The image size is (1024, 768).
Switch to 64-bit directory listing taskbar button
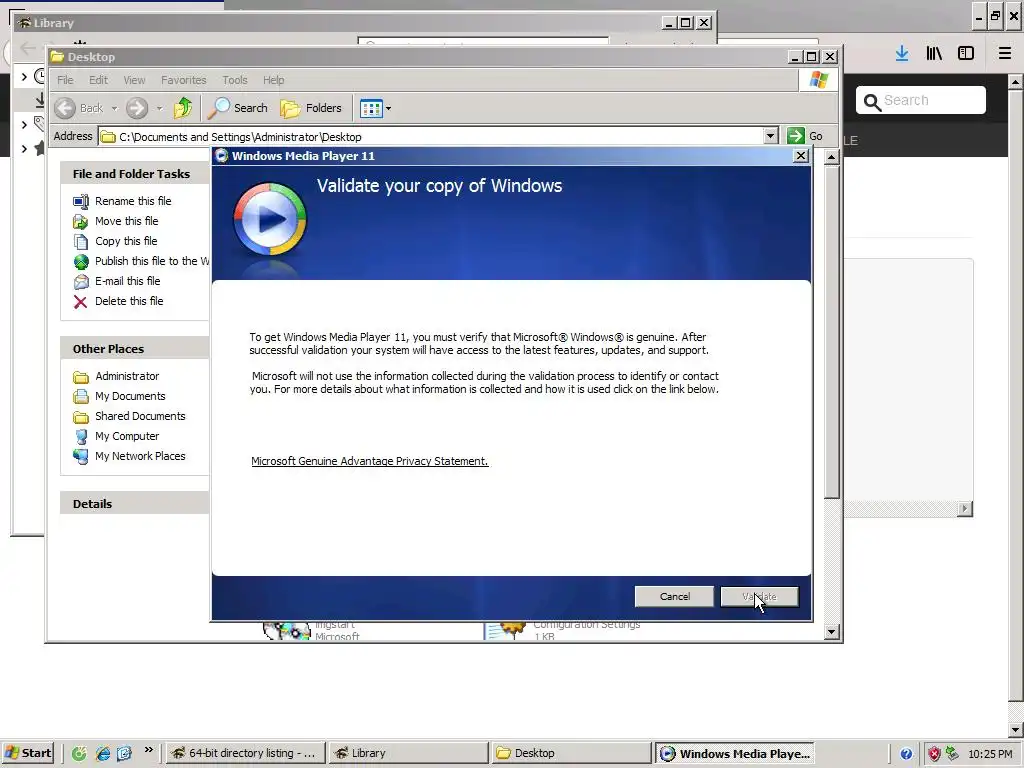click(x=244, y=753)
